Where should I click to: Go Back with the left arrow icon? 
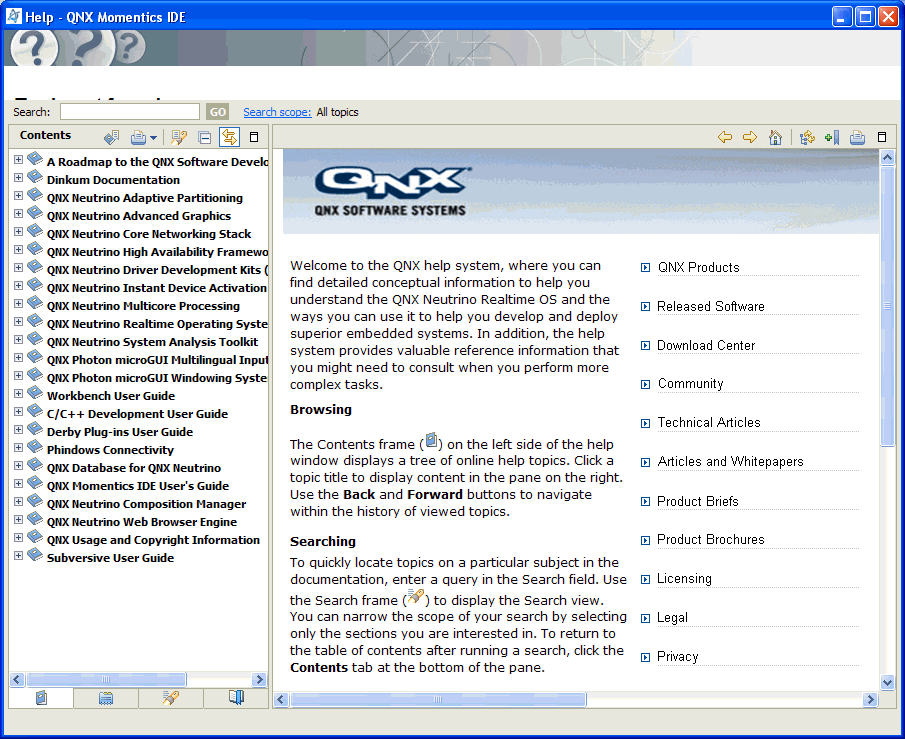coord(725,137)
